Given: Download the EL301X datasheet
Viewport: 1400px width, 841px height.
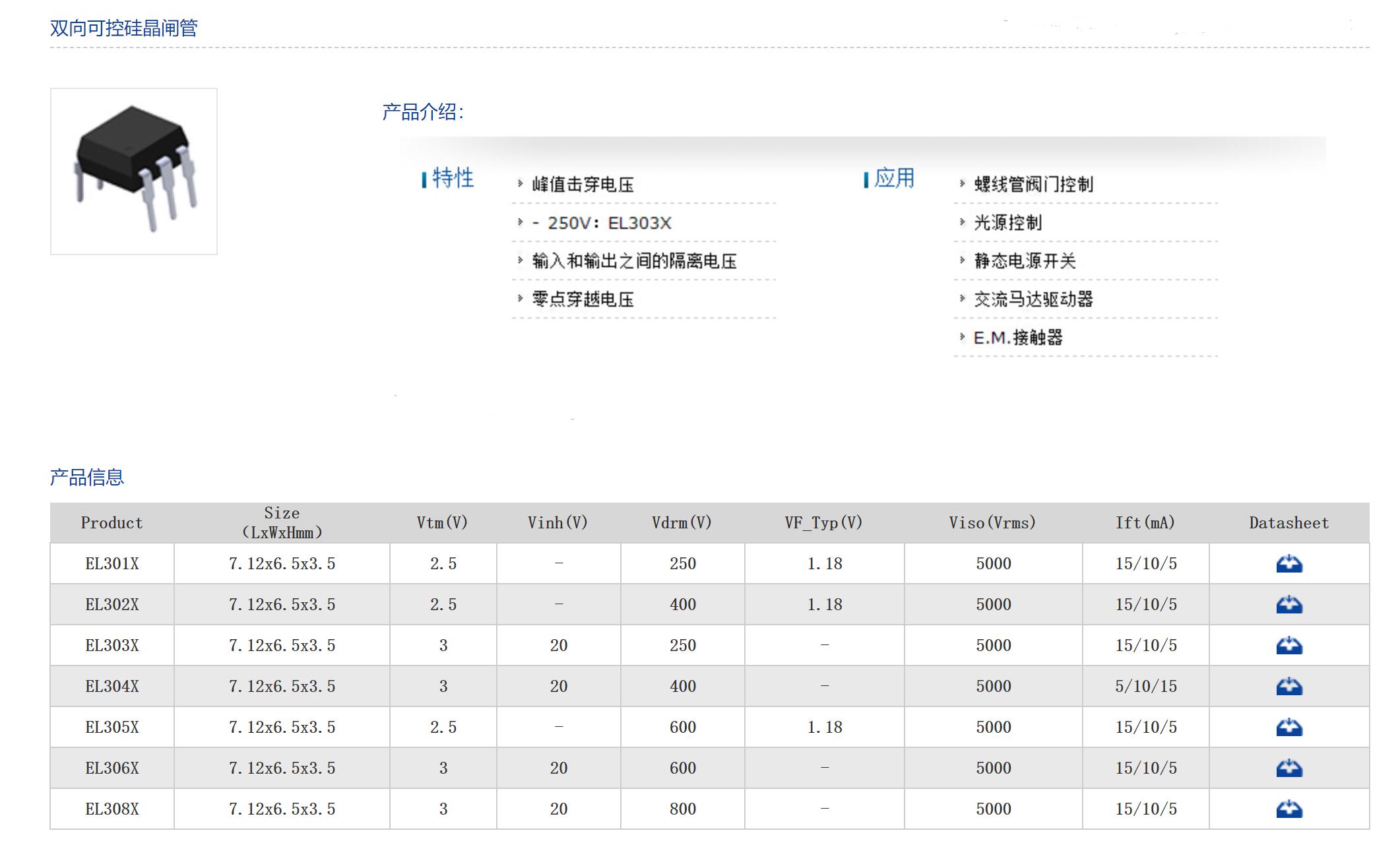Looking at the screenshot, I should click(x=1289, y=564).
